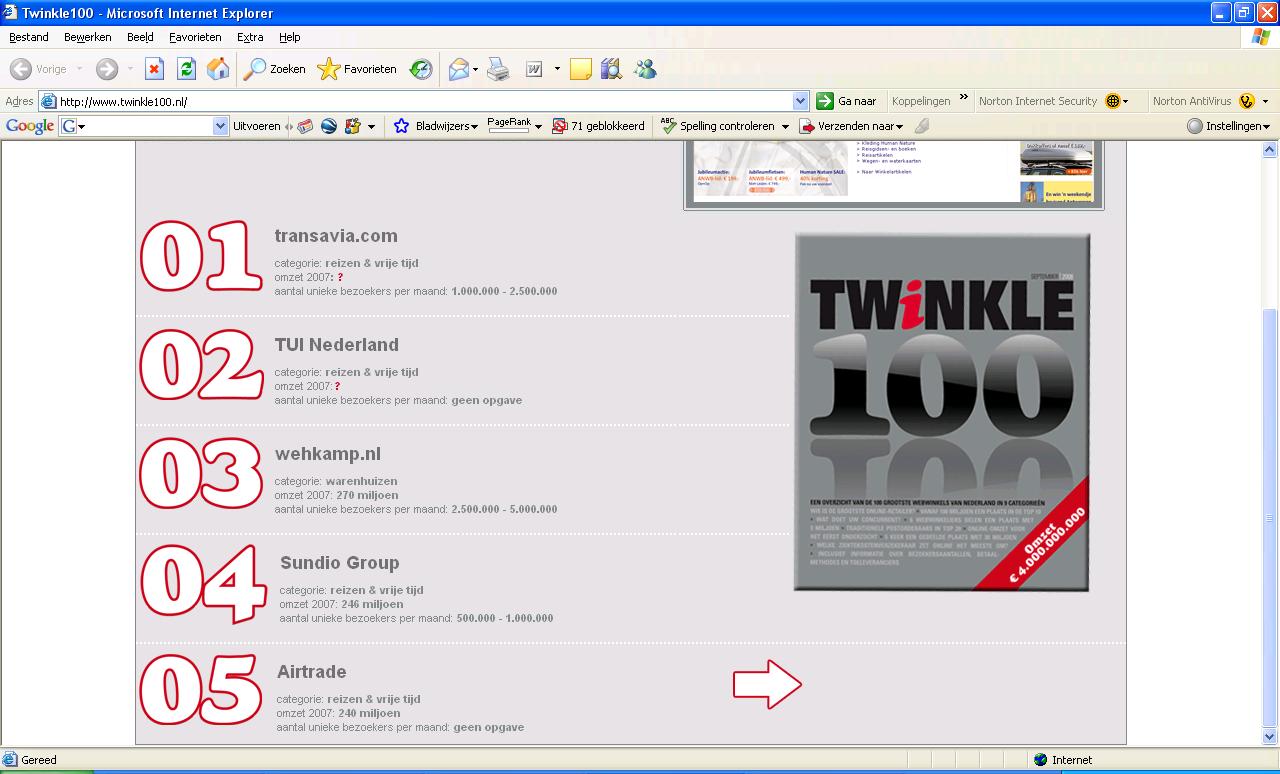Open the Instellingen settings dropdown
The height and width of the screenshot is (774, 1280).
pyautogui.click(x=1266, y=127)
